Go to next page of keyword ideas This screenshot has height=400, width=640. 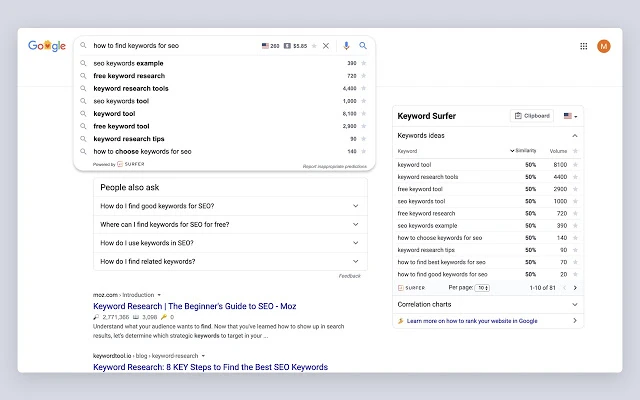coord(575,287)
